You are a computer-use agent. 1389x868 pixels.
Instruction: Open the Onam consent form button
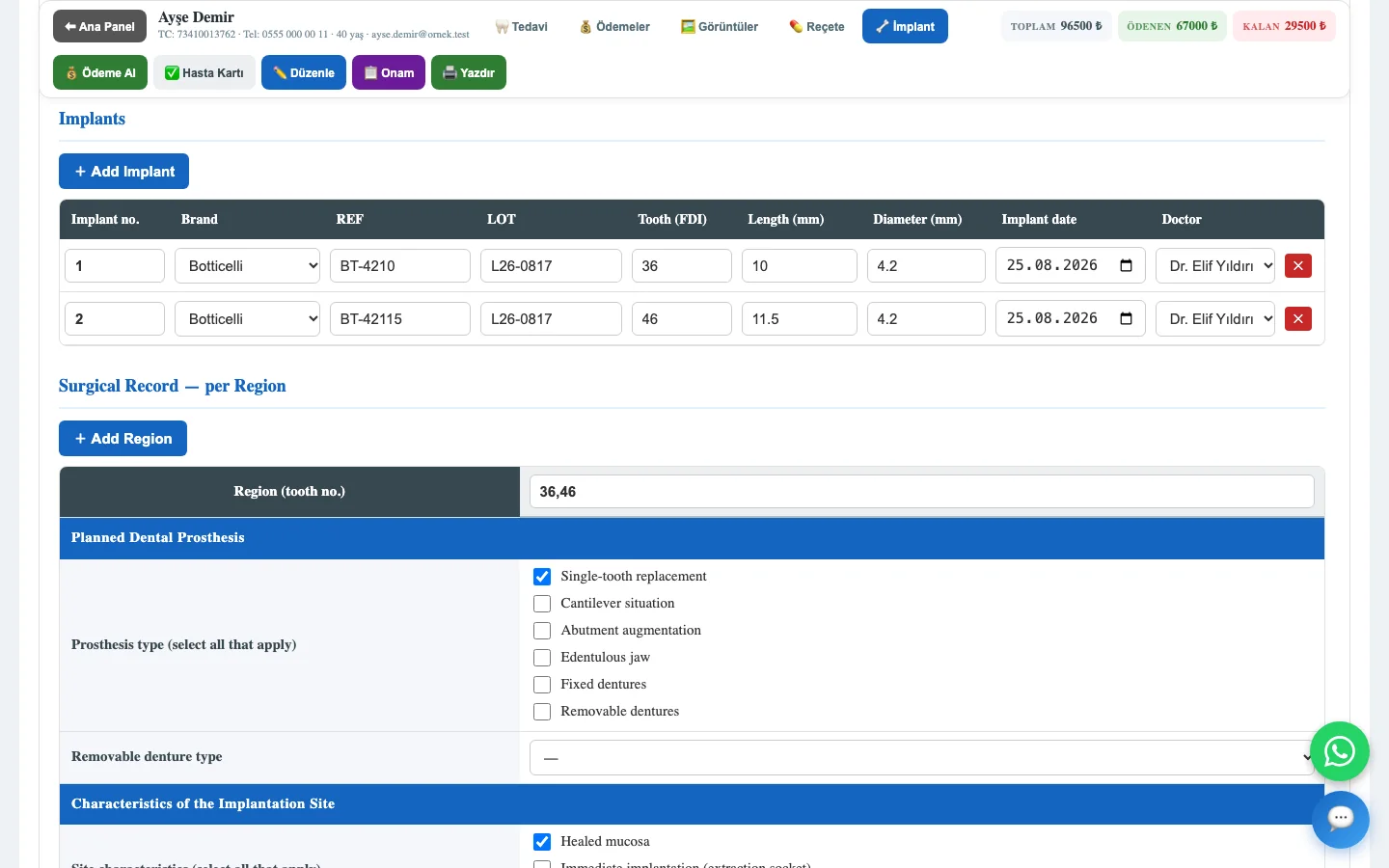(389, 72)
